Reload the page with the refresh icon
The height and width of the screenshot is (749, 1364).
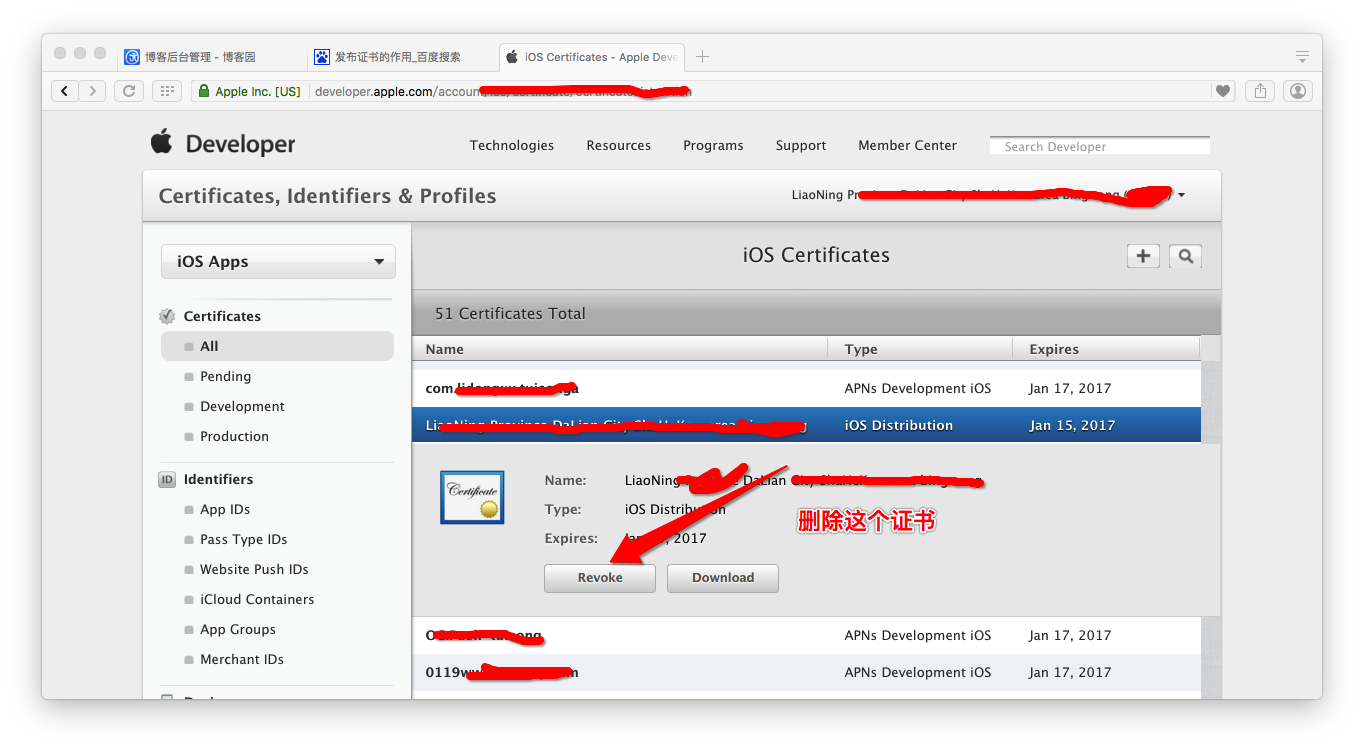click(129, 91)
